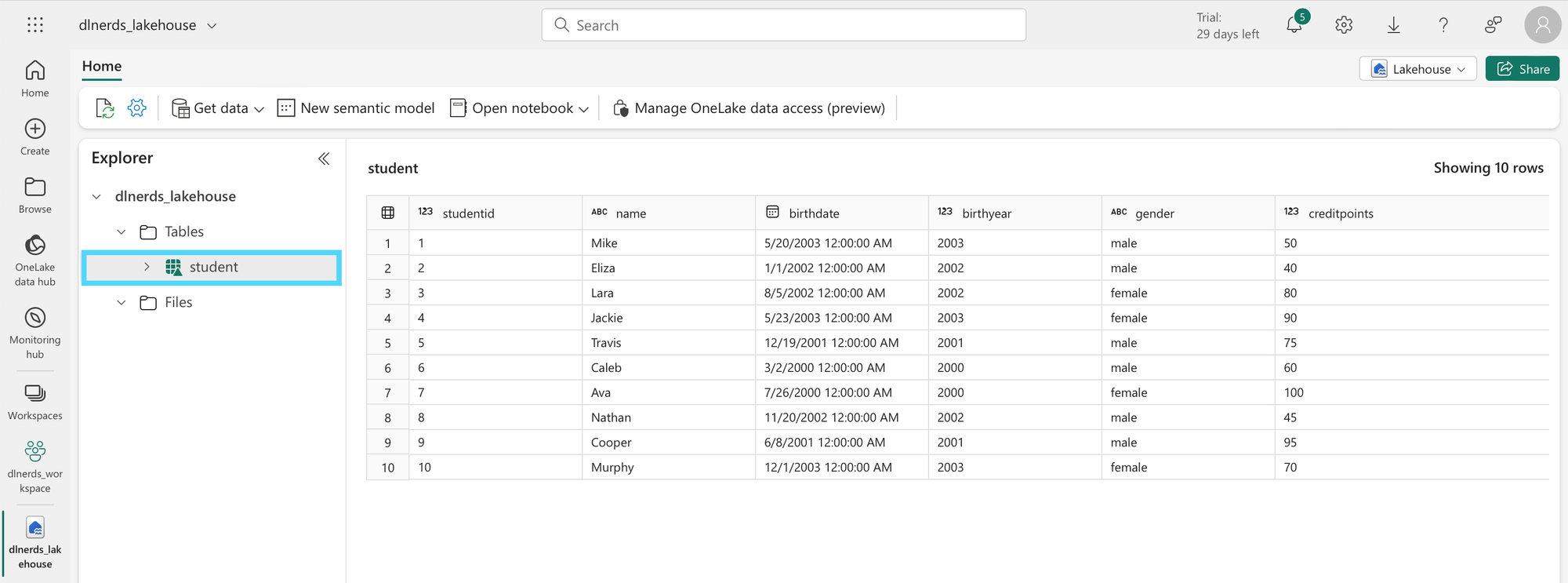
Task: Click the name cell 'Caleb'
Action: (669, 368)
